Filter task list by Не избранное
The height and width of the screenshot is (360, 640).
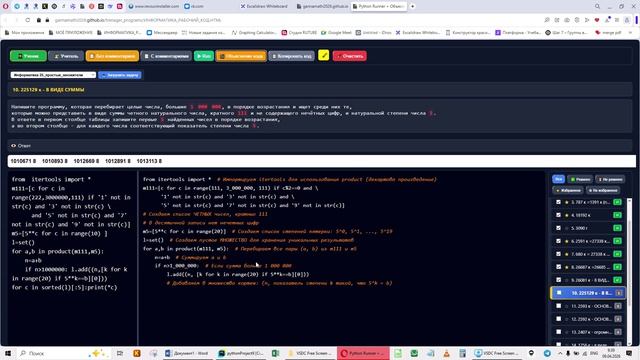coord(603,190)
